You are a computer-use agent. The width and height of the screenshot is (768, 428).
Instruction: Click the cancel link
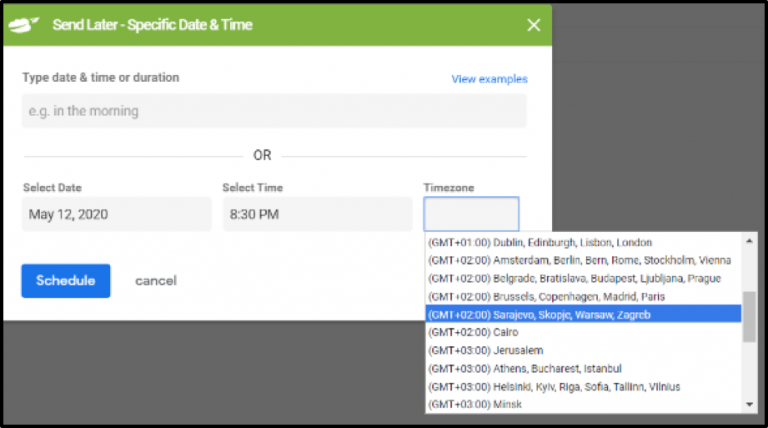point(156,281)
